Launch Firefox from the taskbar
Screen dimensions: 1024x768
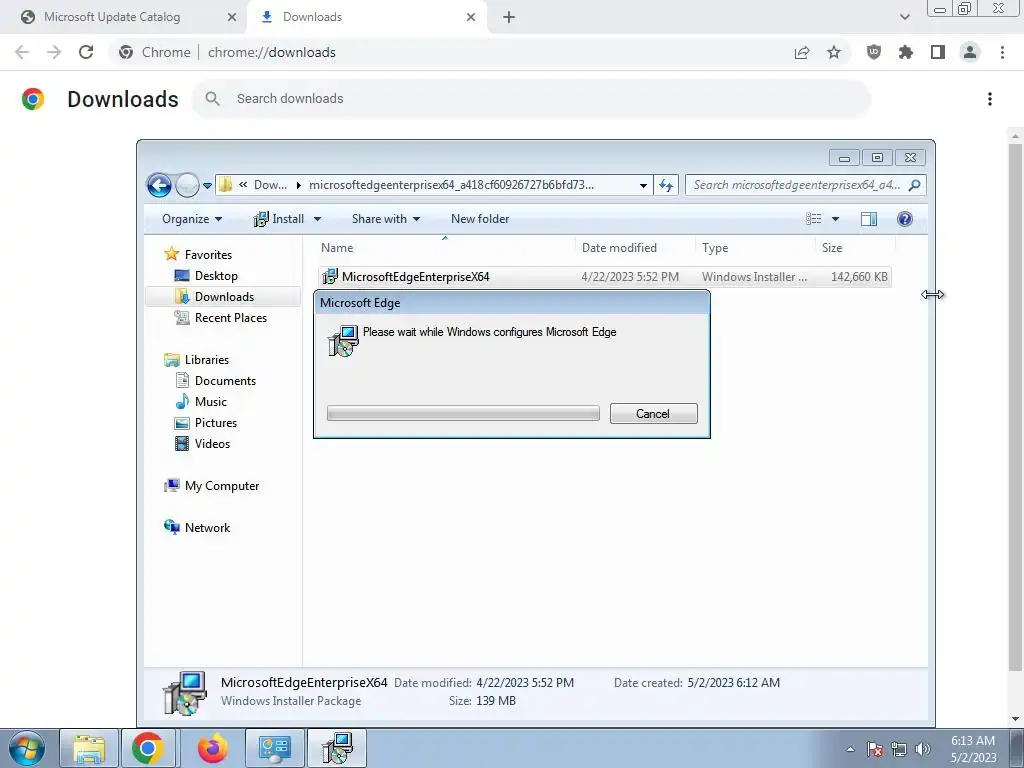(x=213, y=748)
